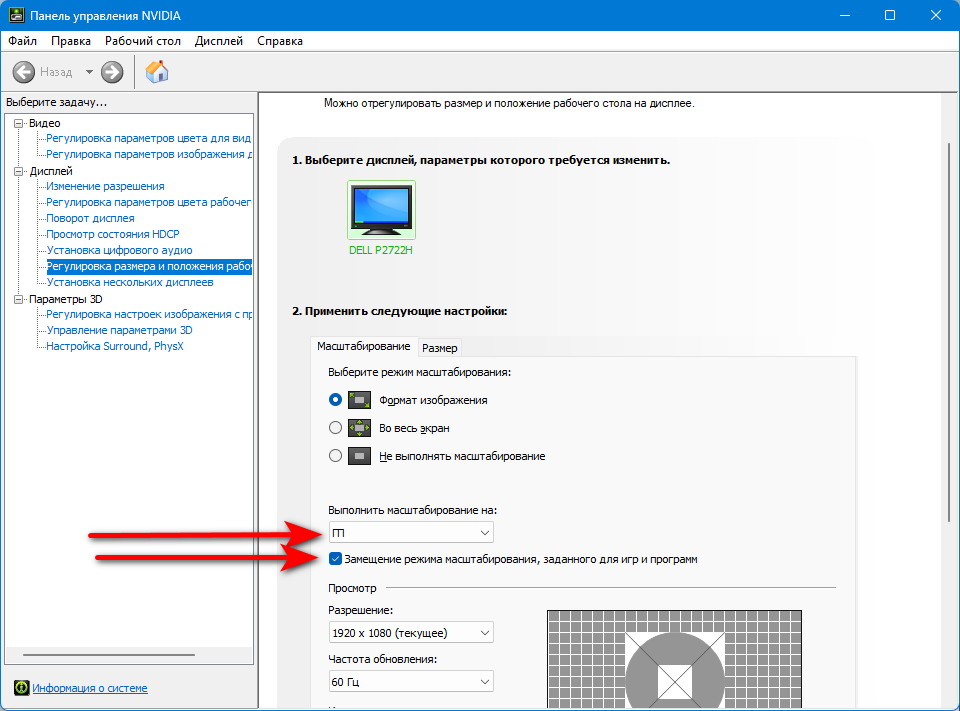Screen dimensions: 960x711
Task: Open Установка цифрового аудио item
Action: coord(120,250)
